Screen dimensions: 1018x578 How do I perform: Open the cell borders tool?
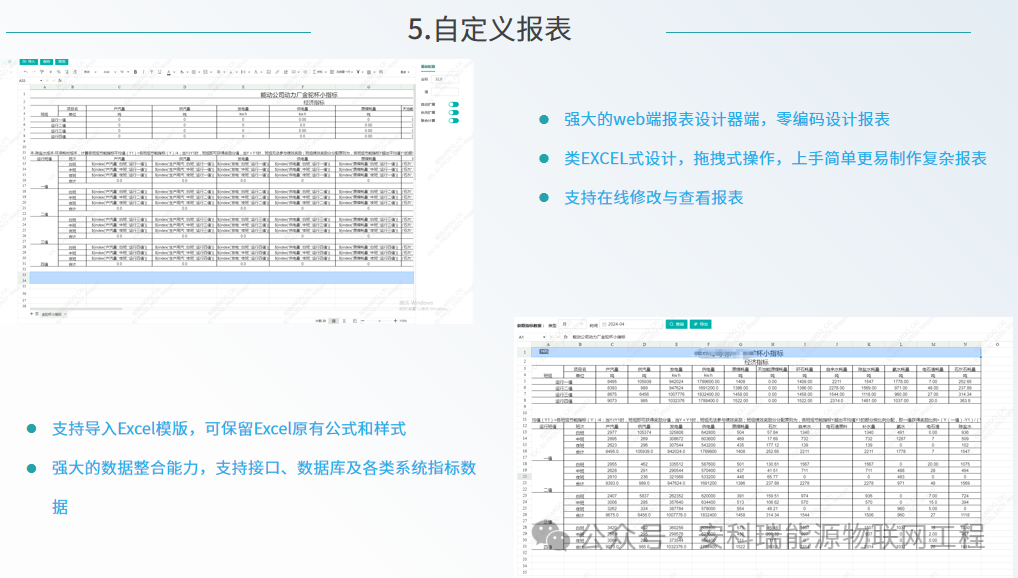point(193,72)
